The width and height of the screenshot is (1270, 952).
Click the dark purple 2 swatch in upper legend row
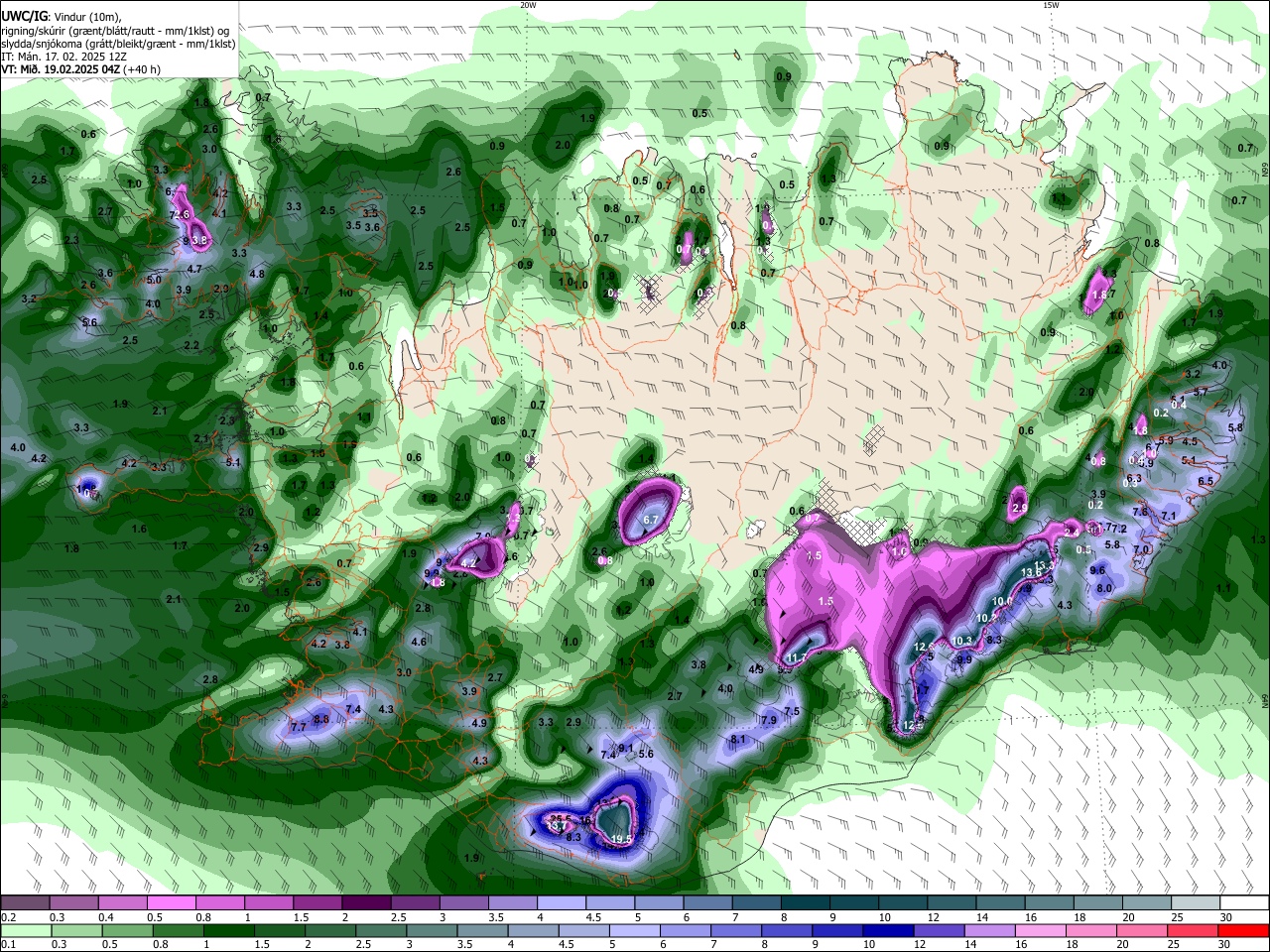click(x=366, y=903)
